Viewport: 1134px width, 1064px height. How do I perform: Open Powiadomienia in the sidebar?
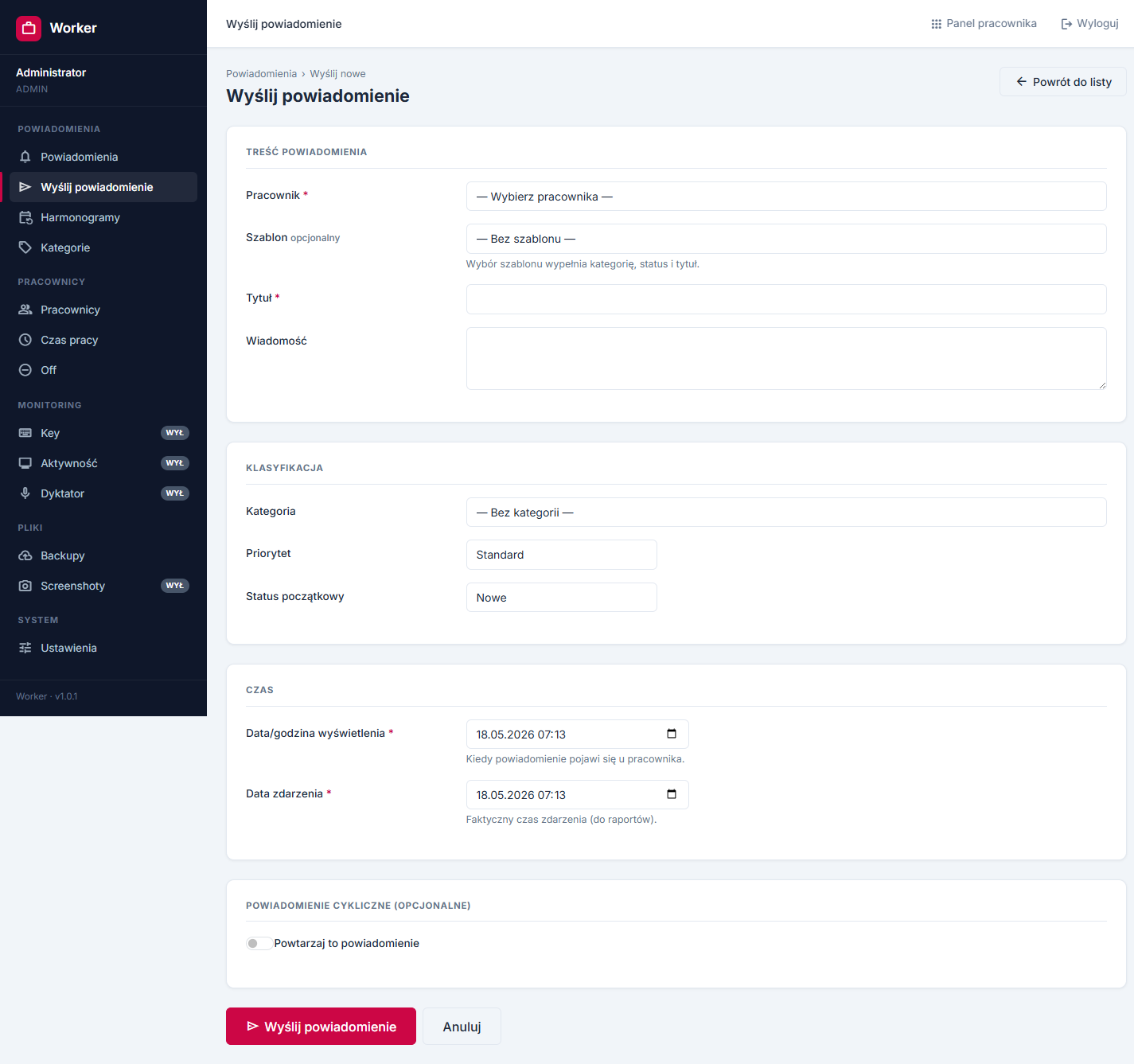[x=103, y=157]
